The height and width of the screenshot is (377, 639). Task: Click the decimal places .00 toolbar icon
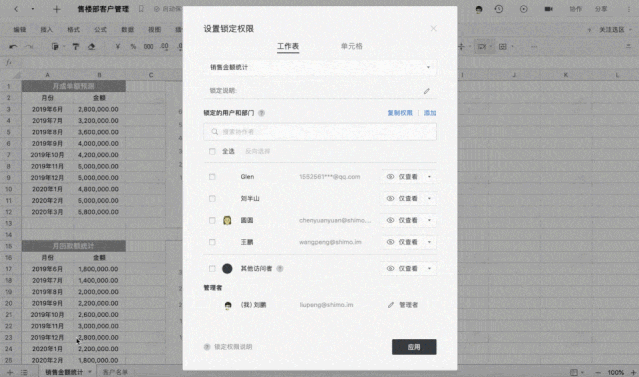tap(165, 47)
